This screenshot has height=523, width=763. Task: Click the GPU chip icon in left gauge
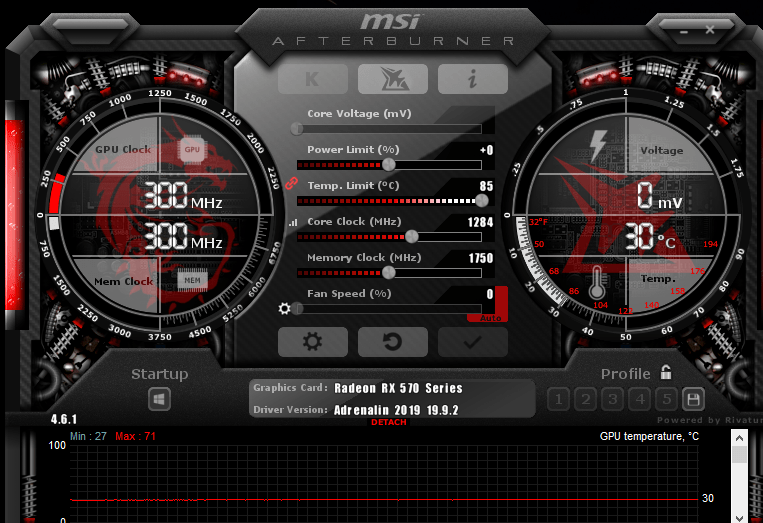[x=192, y=149]
